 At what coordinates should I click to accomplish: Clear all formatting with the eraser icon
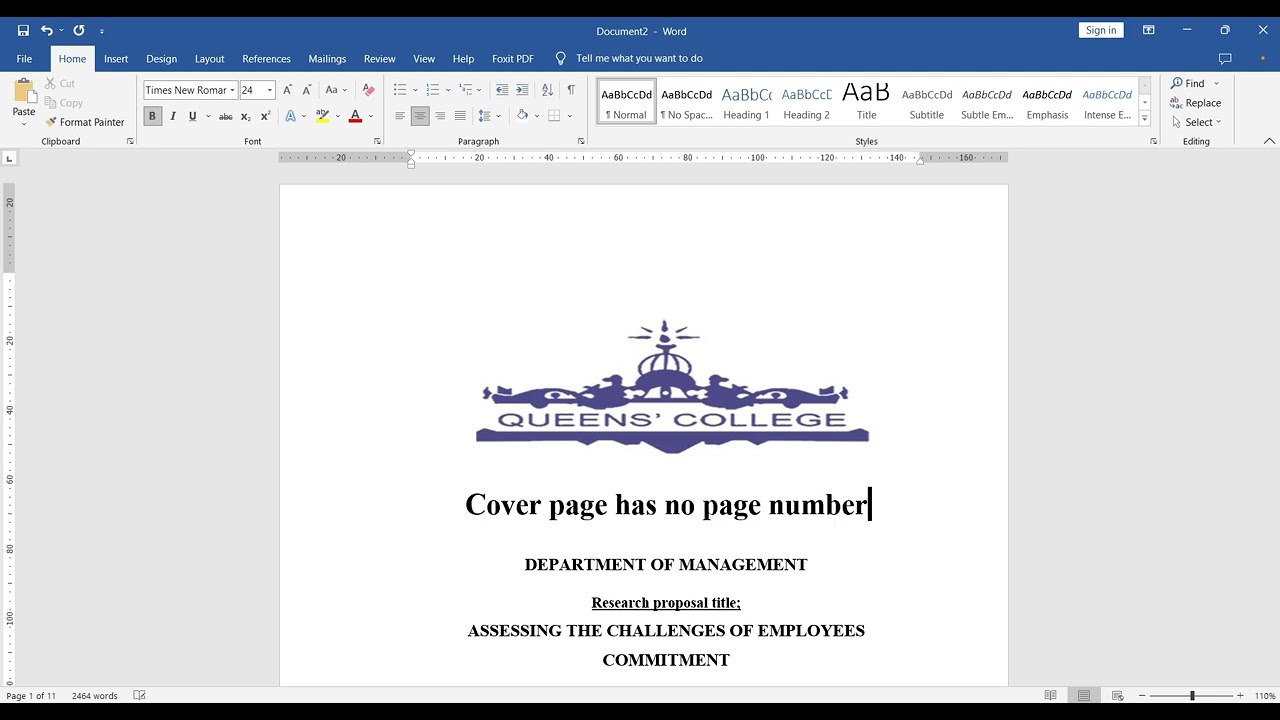(368, 90)
